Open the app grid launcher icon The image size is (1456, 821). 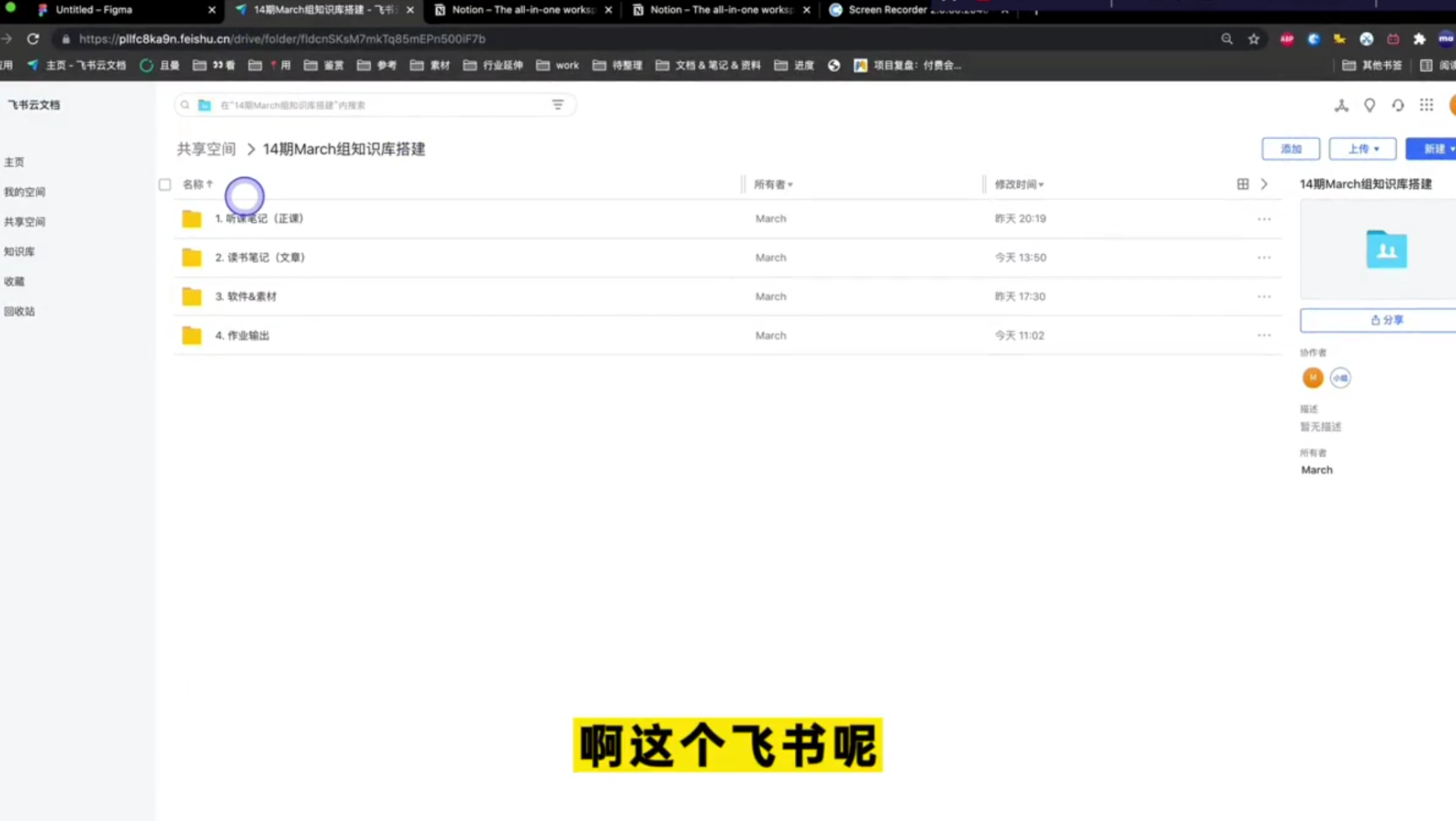1426,106
